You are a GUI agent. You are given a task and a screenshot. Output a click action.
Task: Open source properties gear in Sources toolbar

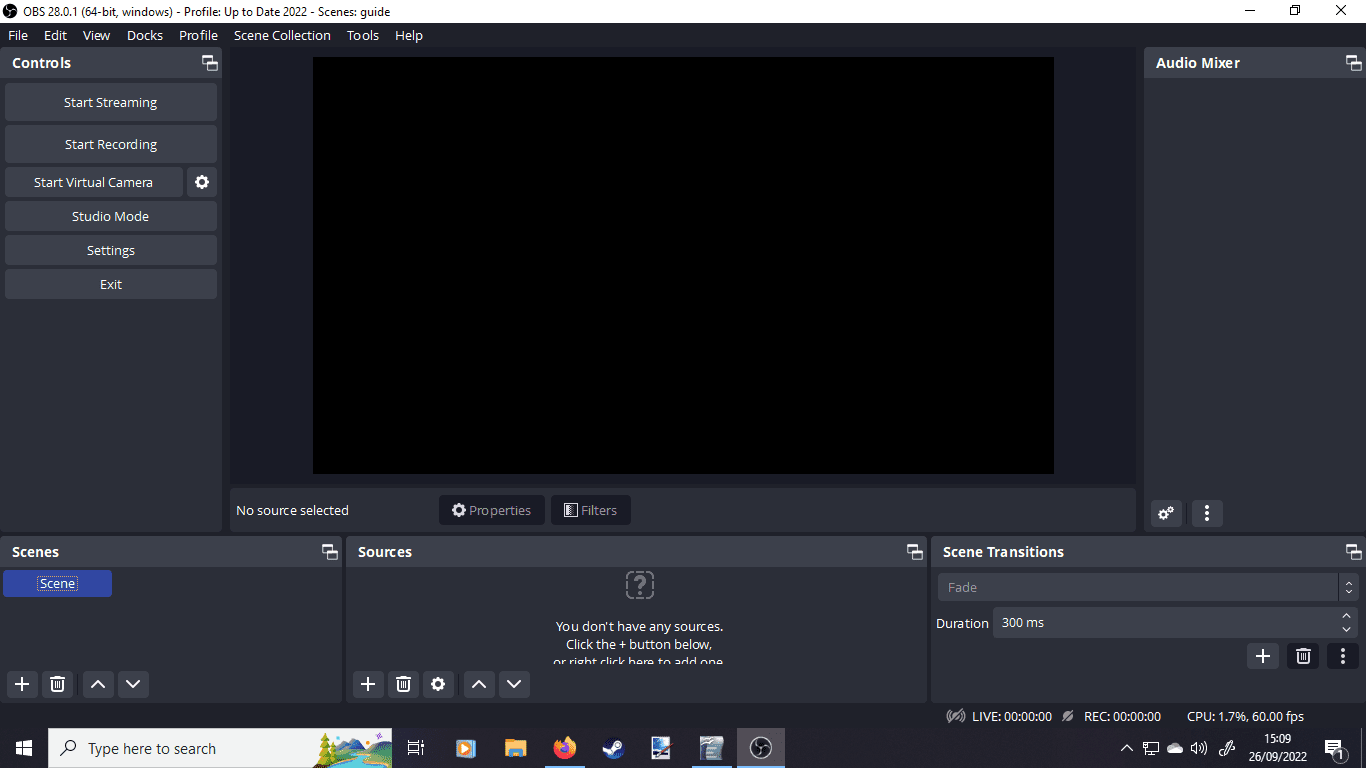438,684
